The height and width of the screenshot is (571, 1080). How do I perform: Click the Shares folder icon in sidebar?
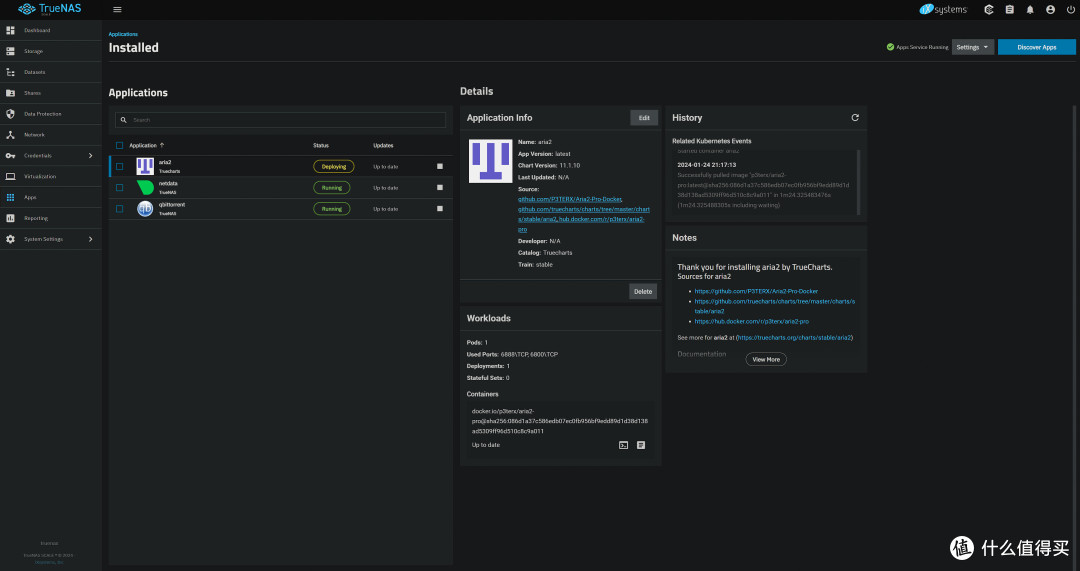click(x=10, y=93)
